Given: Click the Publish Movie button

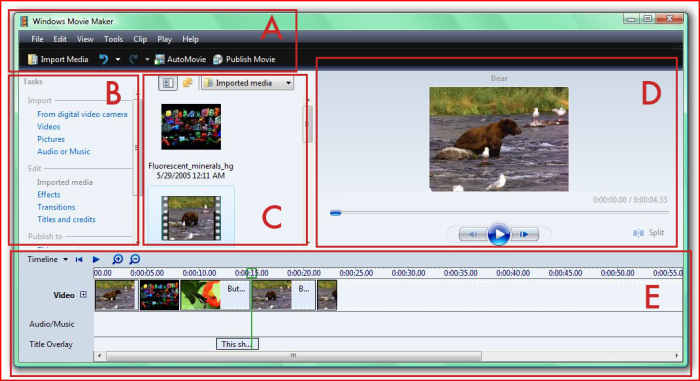Looking at the screenshot, I should pyautogui.click(x=244, y=59).
